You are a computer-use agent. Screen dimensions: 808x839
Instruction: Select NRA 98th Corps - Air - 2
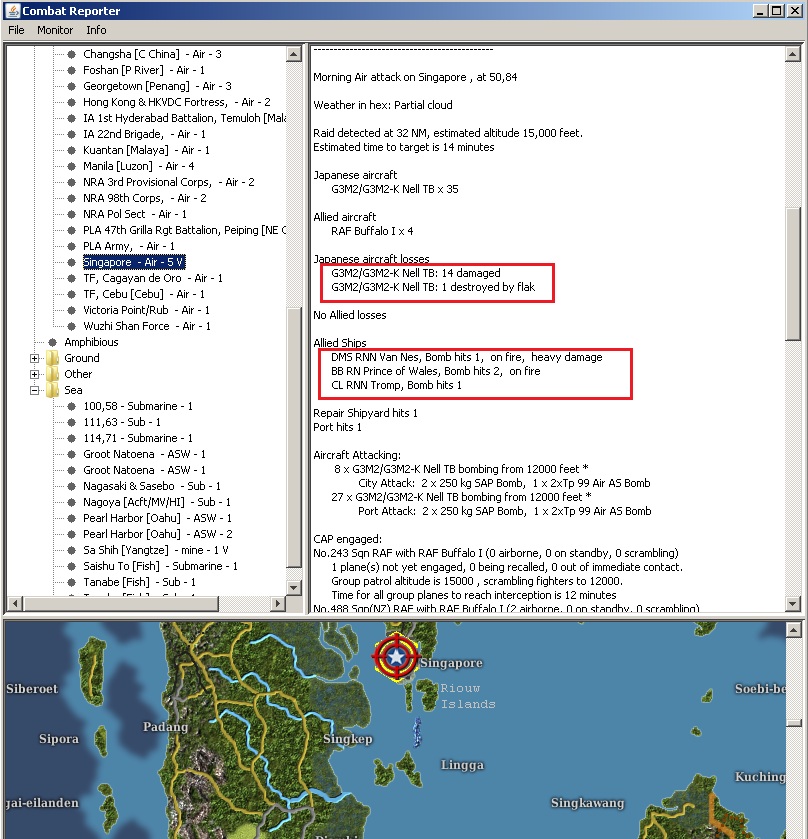point(144,198)
